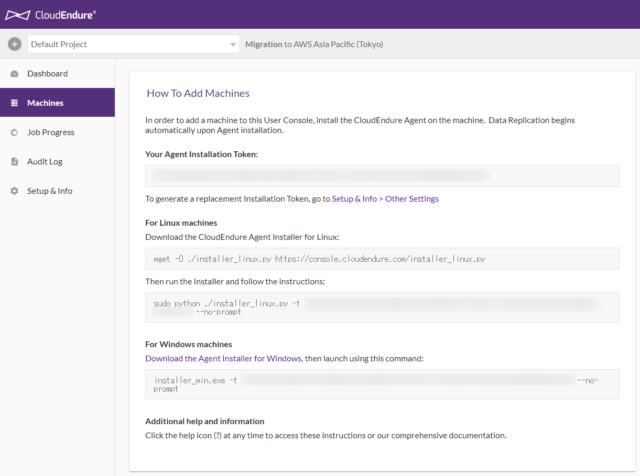Click the project dropdown arrow
This screenshot has height=476, width=640.
tap(233, 44)
